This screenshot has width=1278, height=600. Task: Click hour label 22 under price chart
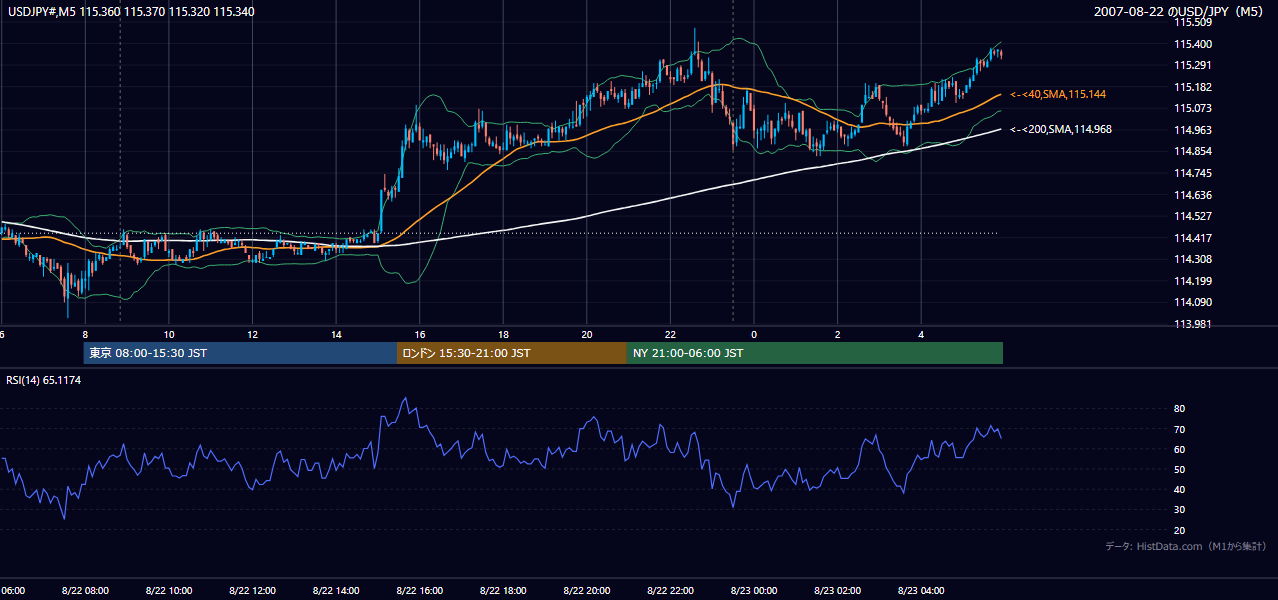tap(670, 334)
